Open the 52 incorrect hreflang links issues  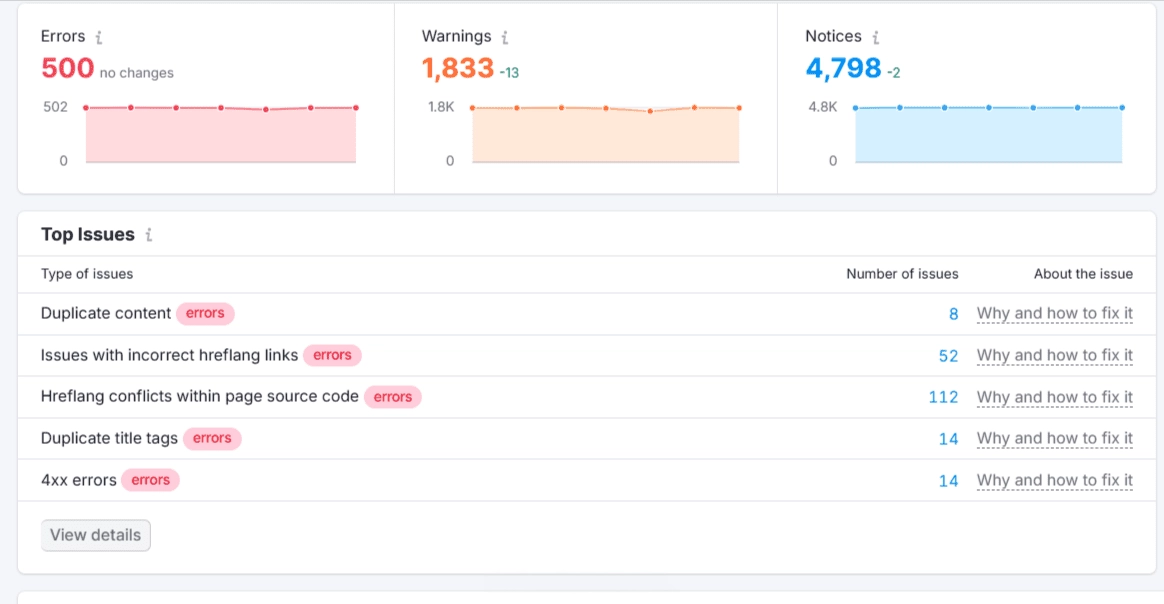948,356
